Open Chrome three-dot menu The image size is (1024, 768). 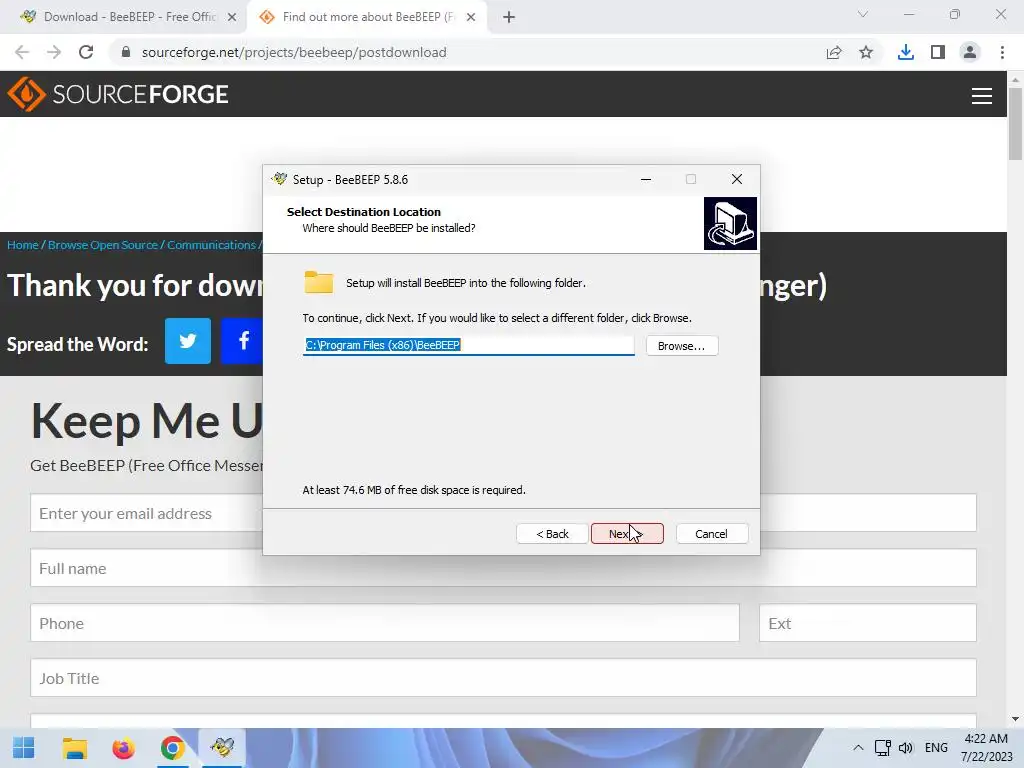click(1002, 52)
